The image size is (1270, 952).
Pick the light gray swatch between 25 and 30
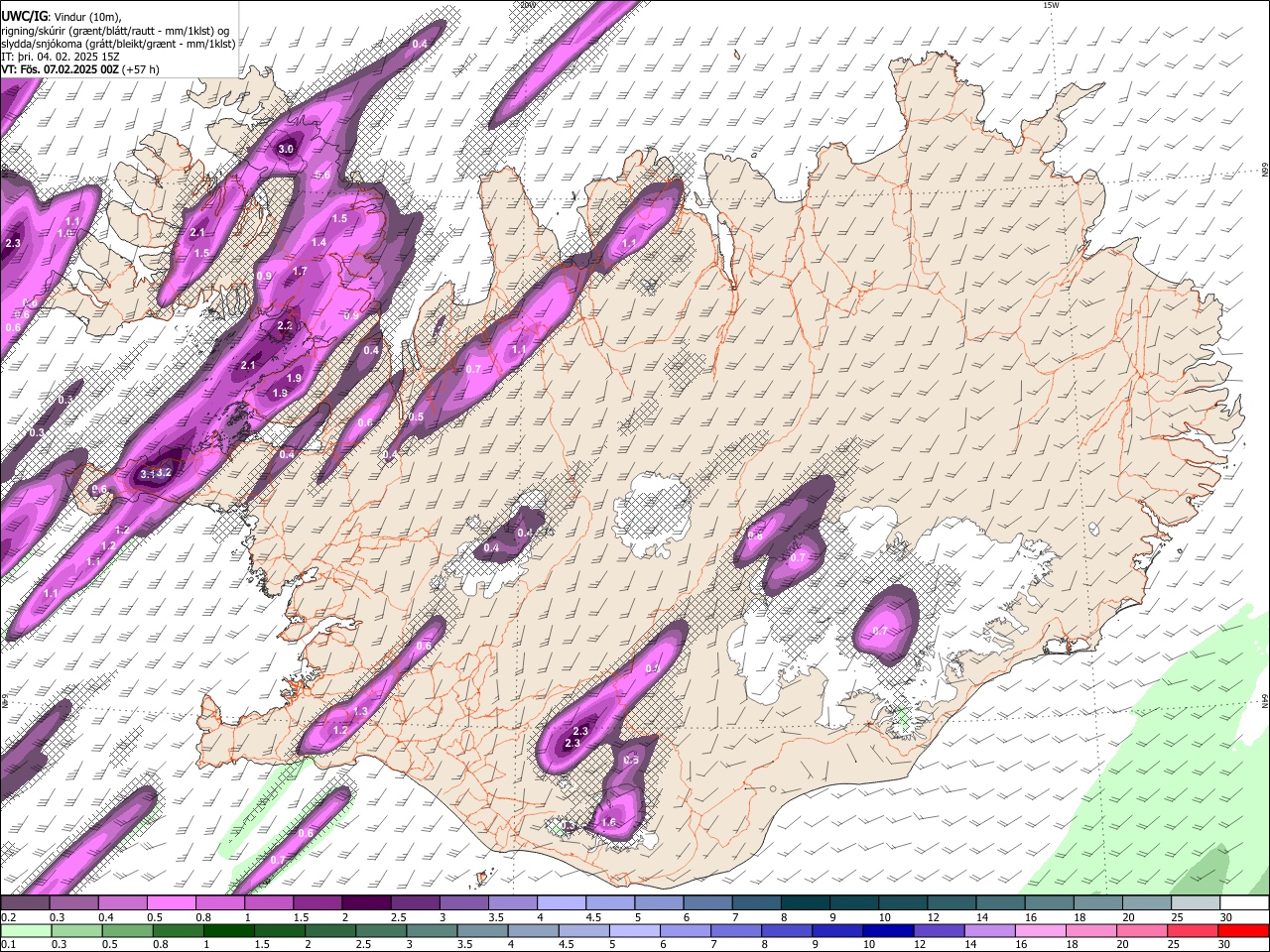pos(1196,903)
